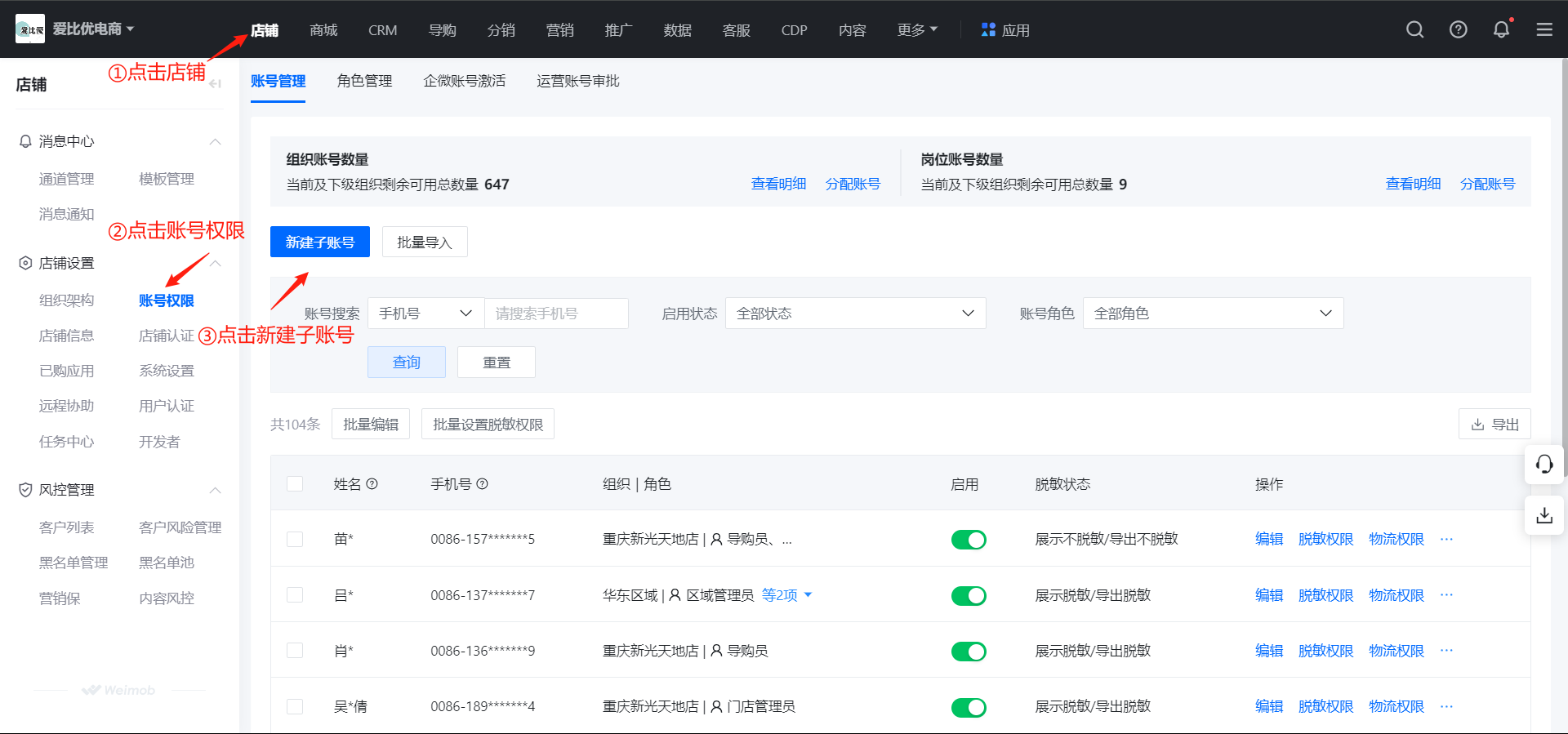The width and height of the screenshot is (1568, 734).
Task: Open the notifications bell icon
Action: pos(1501,29)
